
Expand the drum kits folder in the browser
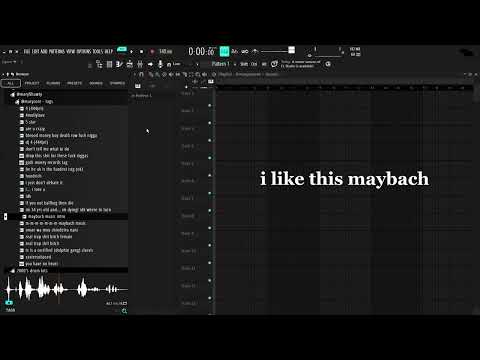pos(12,271)
